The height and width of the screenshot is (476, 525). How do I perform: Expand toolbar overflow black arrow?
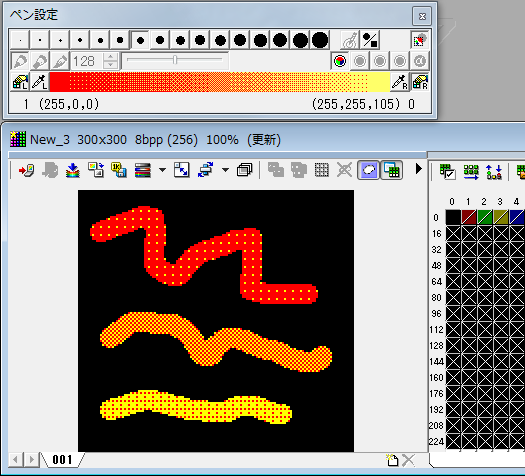[x=419, y=169]
